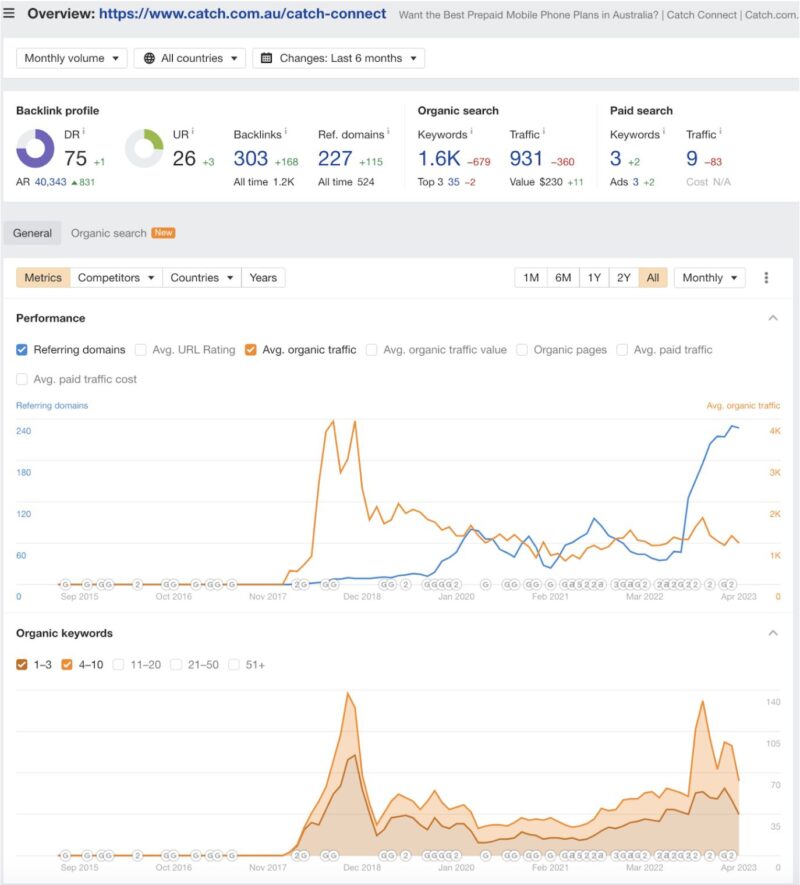
Task: Uncheck the 4–10 keyword positions checkbox
Action: click(68, 662)
